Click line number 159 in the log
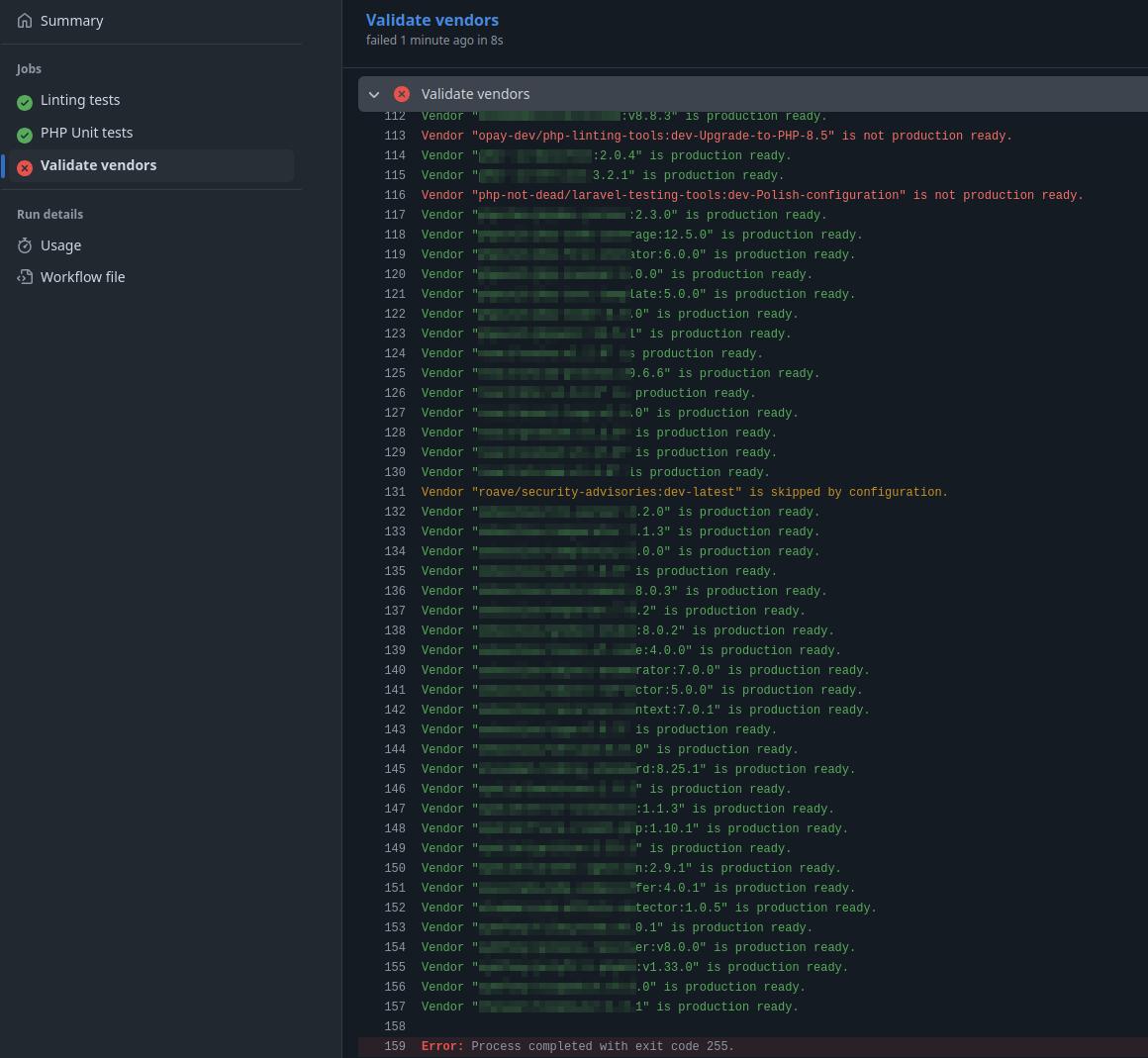 pos(395,1046)
